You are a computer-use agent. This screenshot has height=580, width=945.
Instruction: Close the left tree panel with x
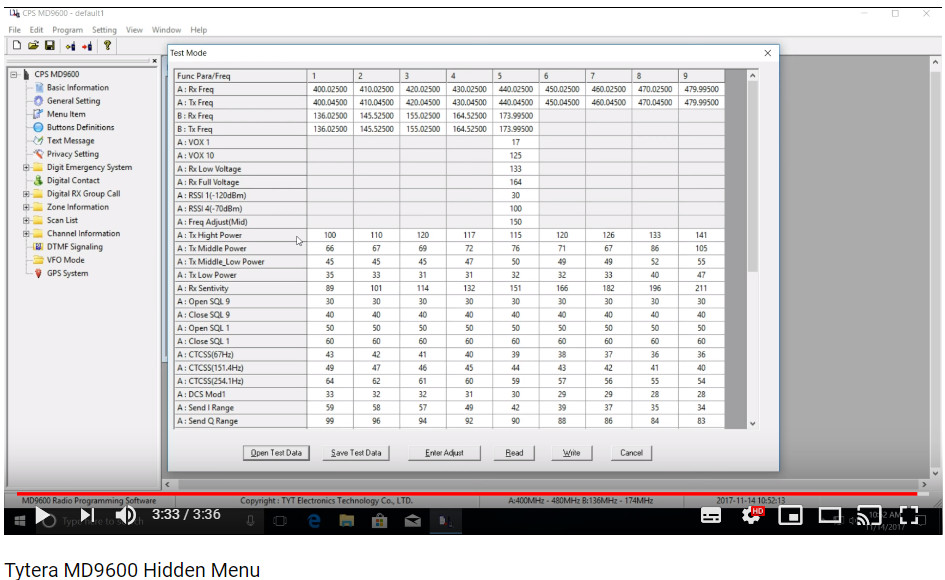[x=154, y=61]
